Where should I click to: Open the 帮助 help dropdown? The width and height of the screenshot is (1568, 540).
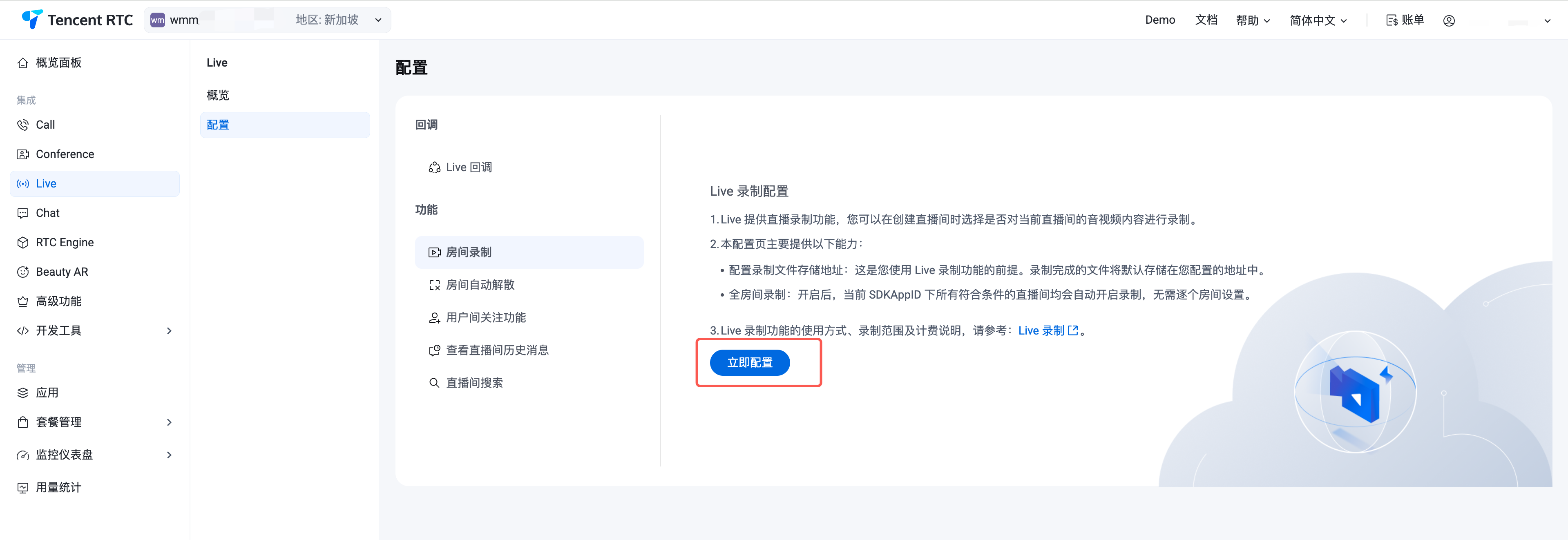(1253, 21)
